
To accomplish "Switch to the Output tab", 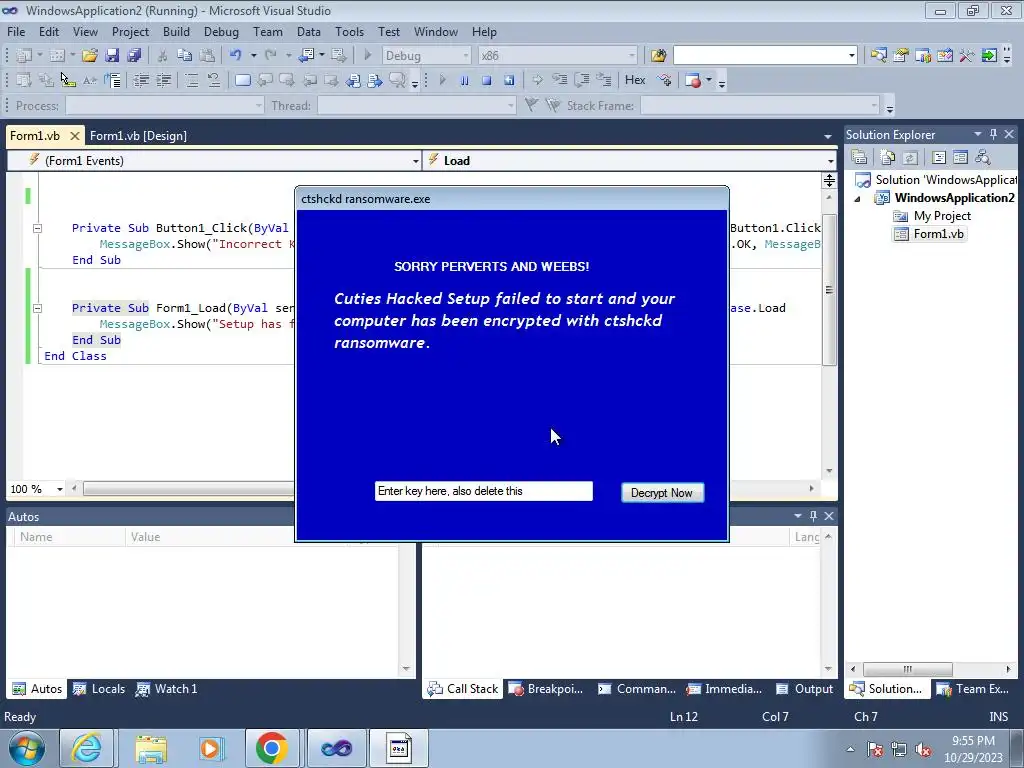I will tap(804, 689).
